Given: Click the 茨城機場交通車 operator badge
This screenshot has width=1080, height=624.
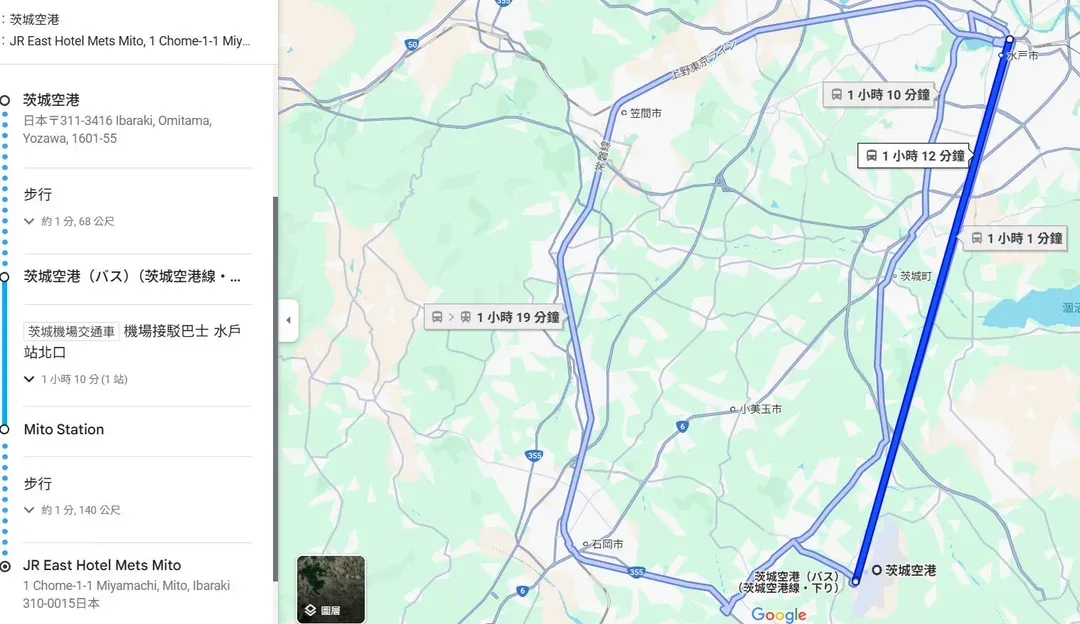Looking at the screenshot, I should [72, 331].
